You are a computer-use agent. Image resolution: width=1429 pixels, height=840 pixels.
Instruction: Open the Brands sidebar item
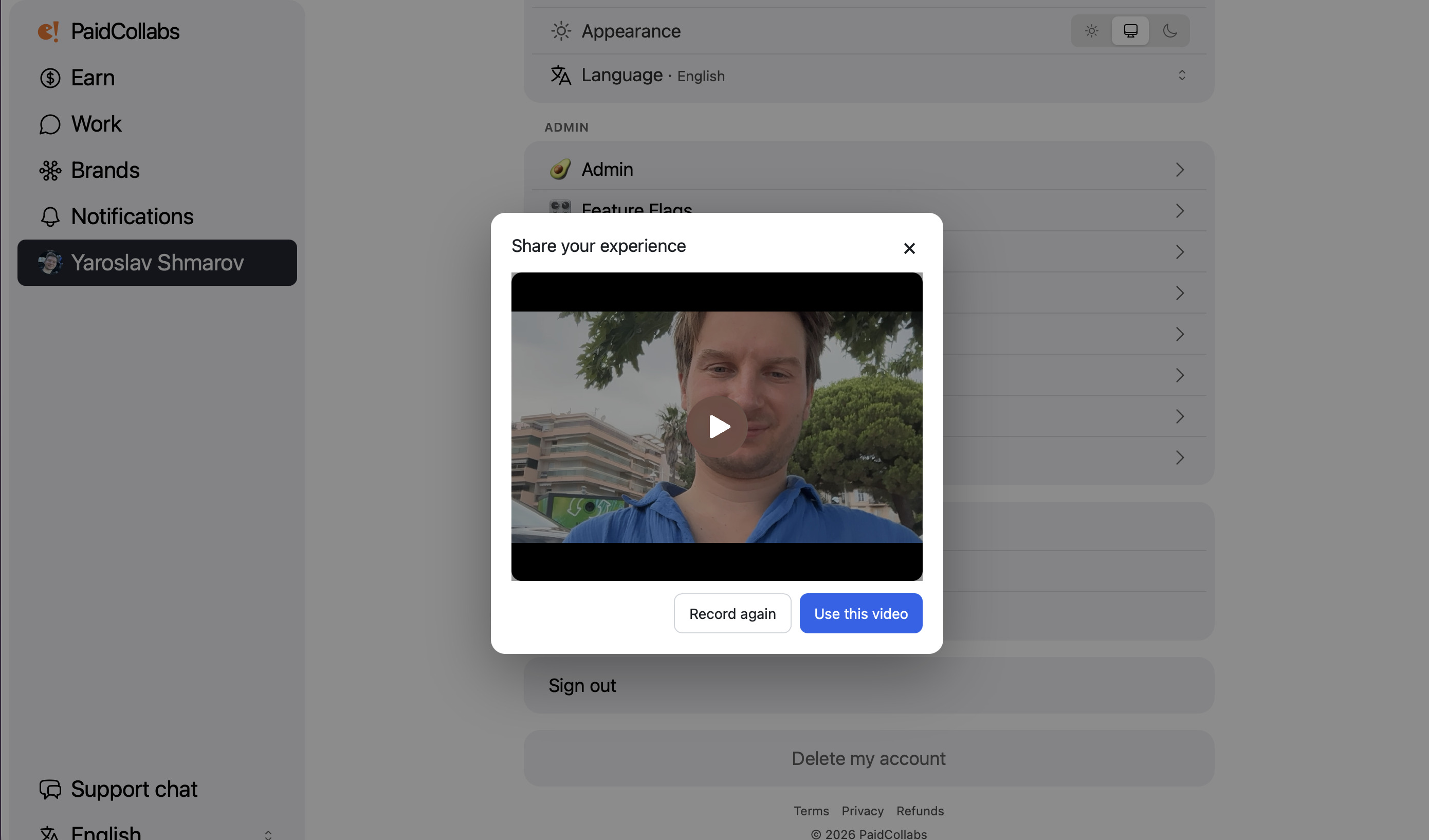pos(157,170)
